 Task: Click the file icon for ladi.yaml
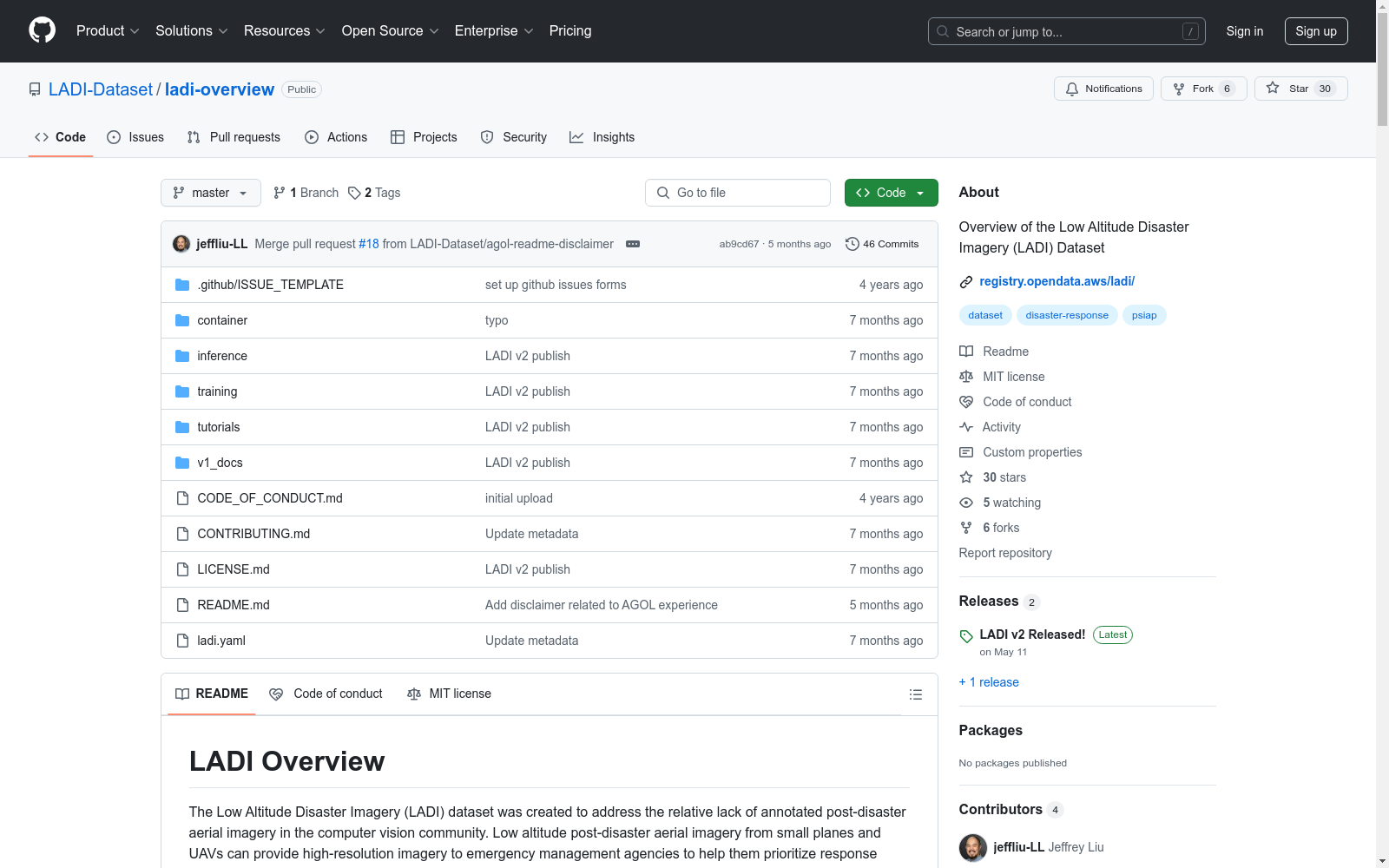click(182, 641)
